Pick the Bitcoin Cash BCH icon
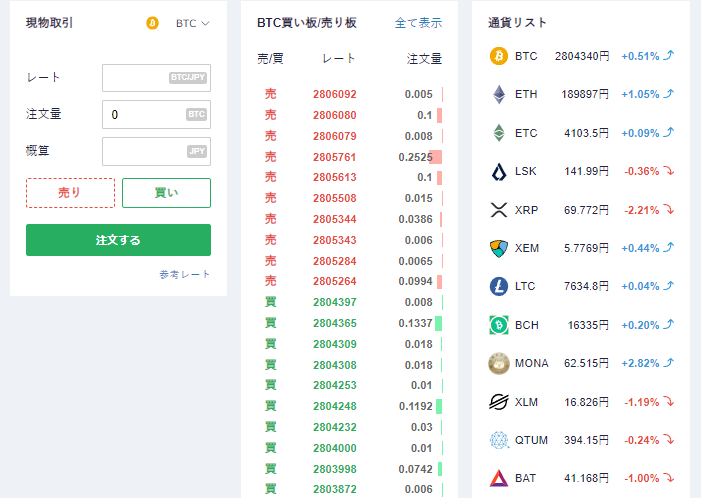 498,325
